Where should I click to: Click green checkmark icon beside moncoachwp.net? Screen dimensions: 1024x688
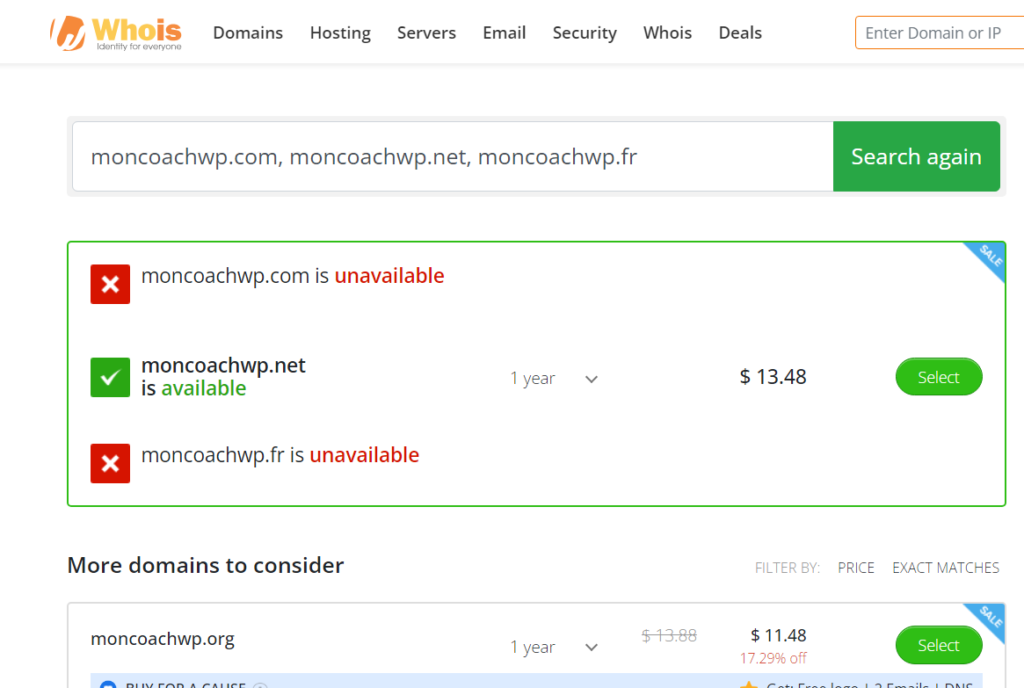(x=110, y=378)
